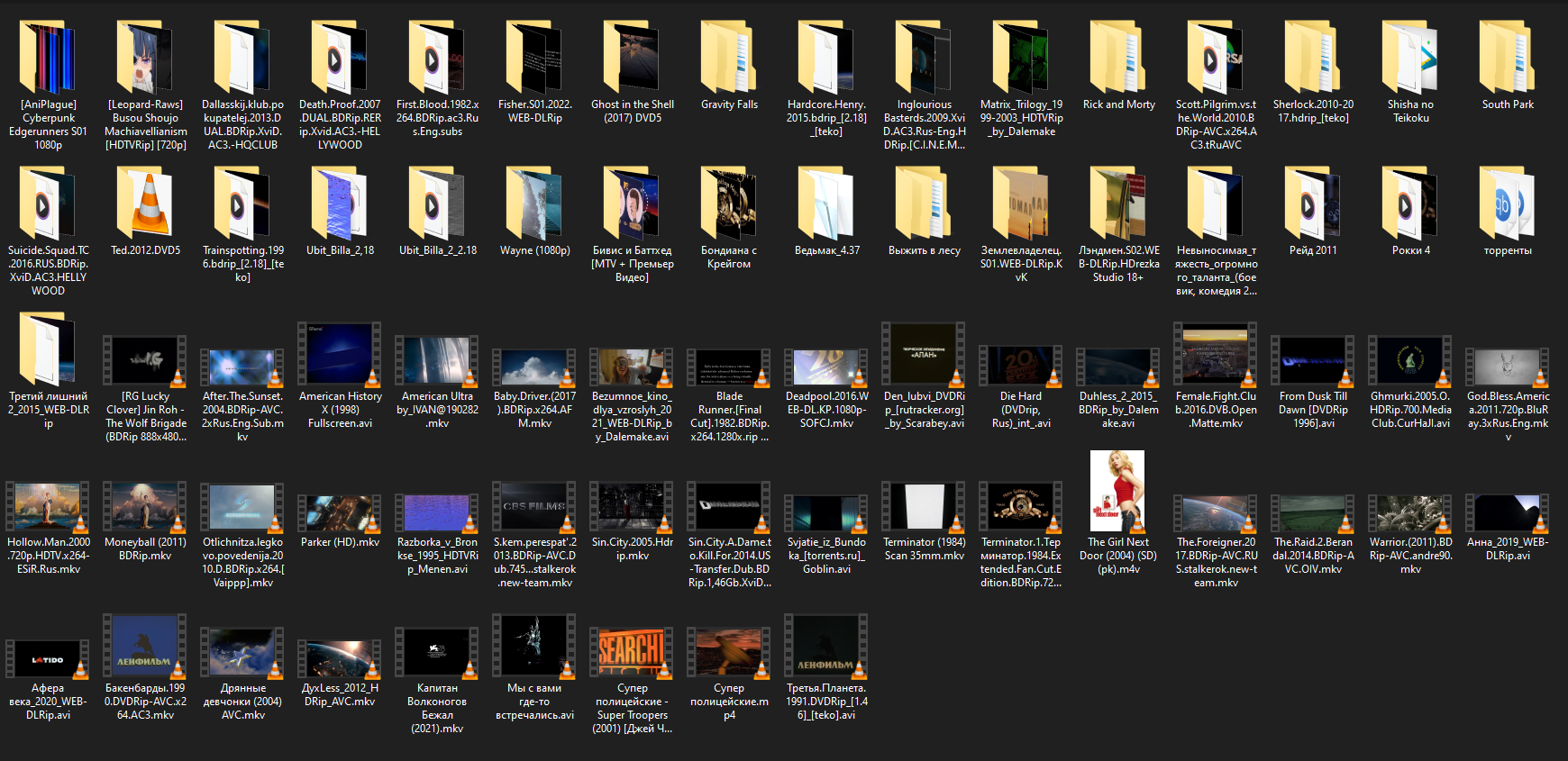Select the Рейд 2011 folder icon

click(x=1313, y=204)
